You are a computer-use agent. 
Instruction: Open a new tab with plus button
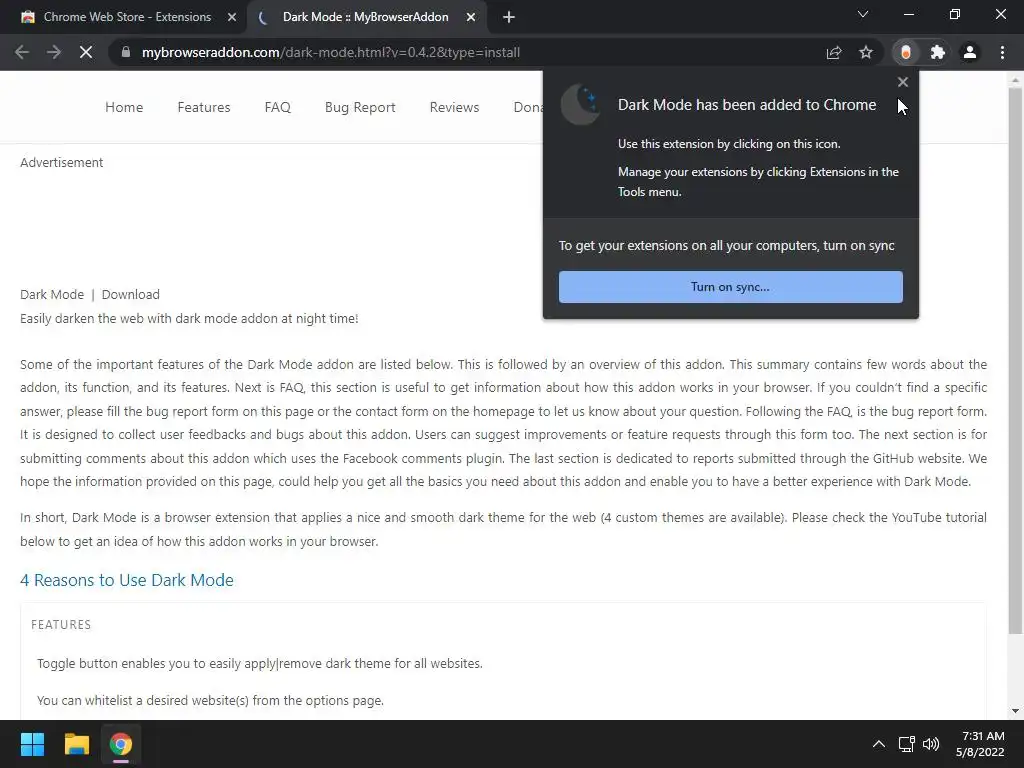click(509, 17)
